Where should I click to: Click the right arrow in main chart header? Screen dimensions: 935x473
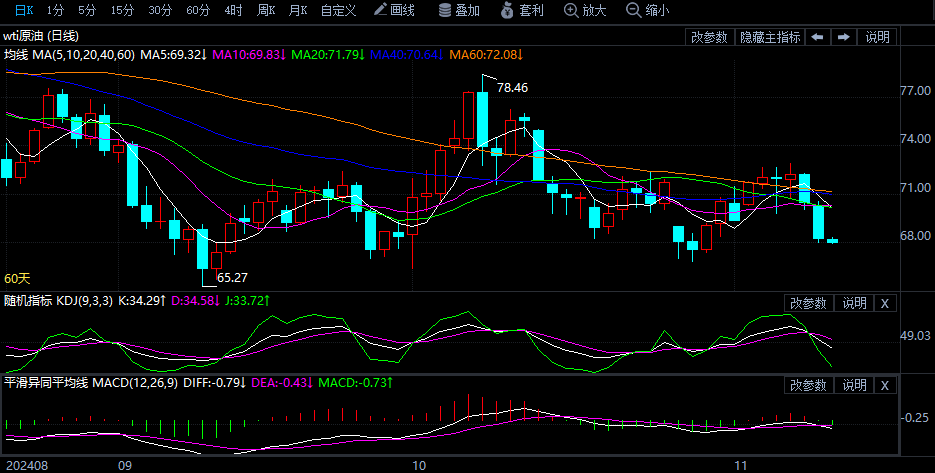tap(843, 37)
